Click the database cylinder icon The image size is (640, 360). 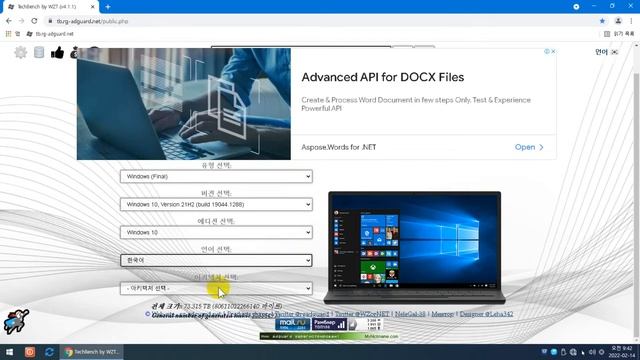pyautogui.click(x=39, y=52)
